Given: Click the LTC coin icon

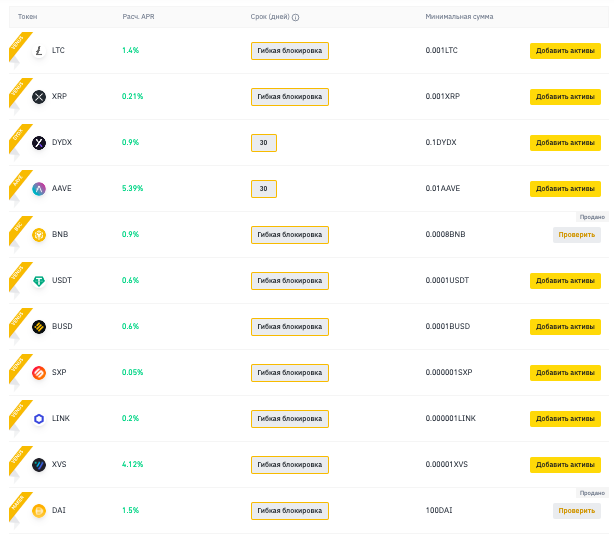Looking at the screenshot, I should pos(39,51).
